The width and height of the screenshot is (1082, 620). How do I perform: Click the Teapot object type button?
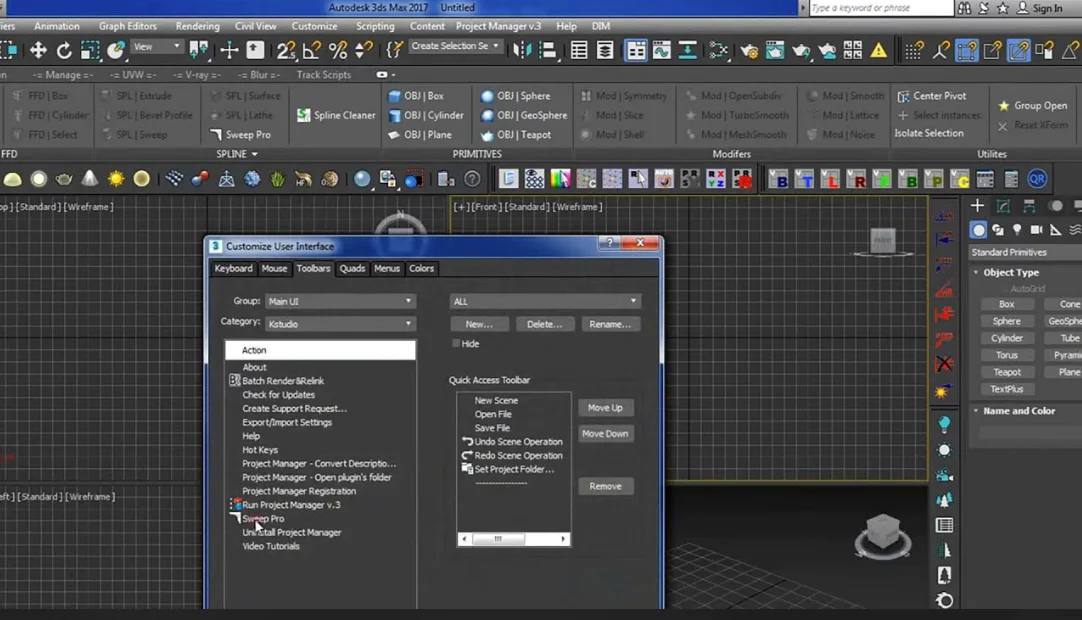click(x=1007, y=372)
